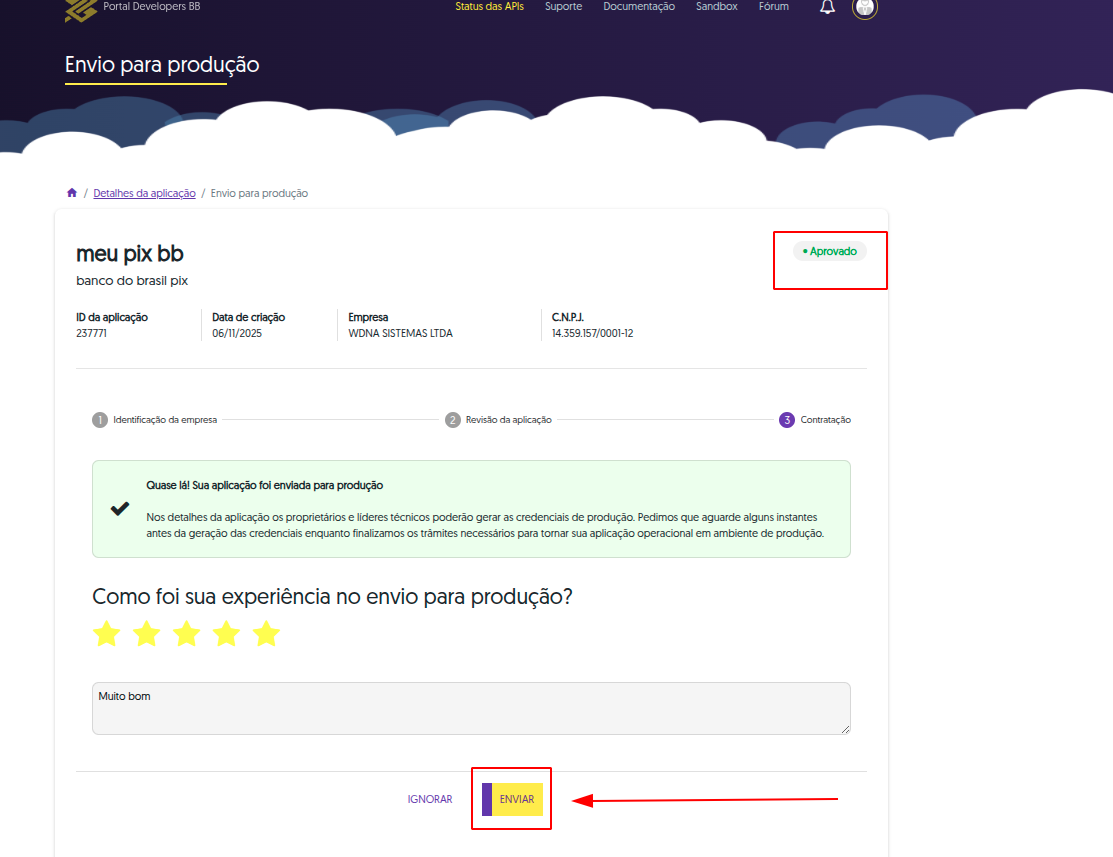Navigate to the Sandbox page
Screen dimensions: 1113x857
(x=716, y=7)
